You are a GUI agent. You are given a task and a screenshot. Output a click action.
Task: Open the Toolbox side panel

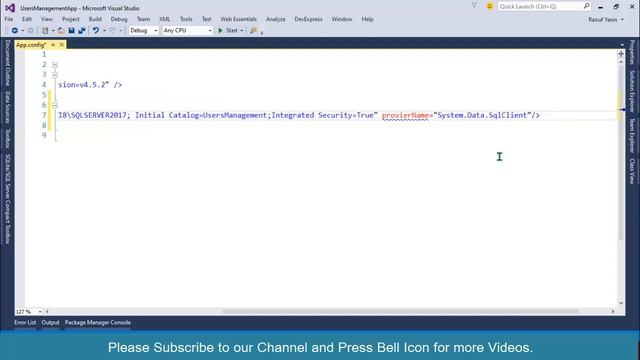(7, 138)
